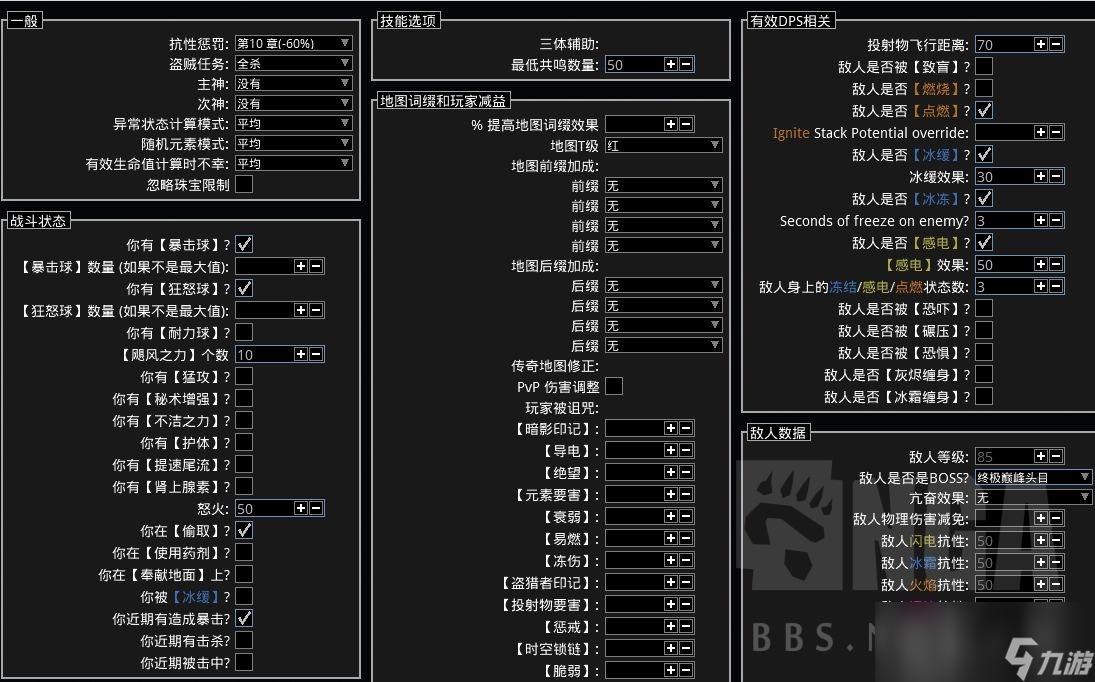The width and height of the screenshot is (1095, 682).
Task: Increase 【冻伤】 value with plus button
Action: click(x=670, y=560)
